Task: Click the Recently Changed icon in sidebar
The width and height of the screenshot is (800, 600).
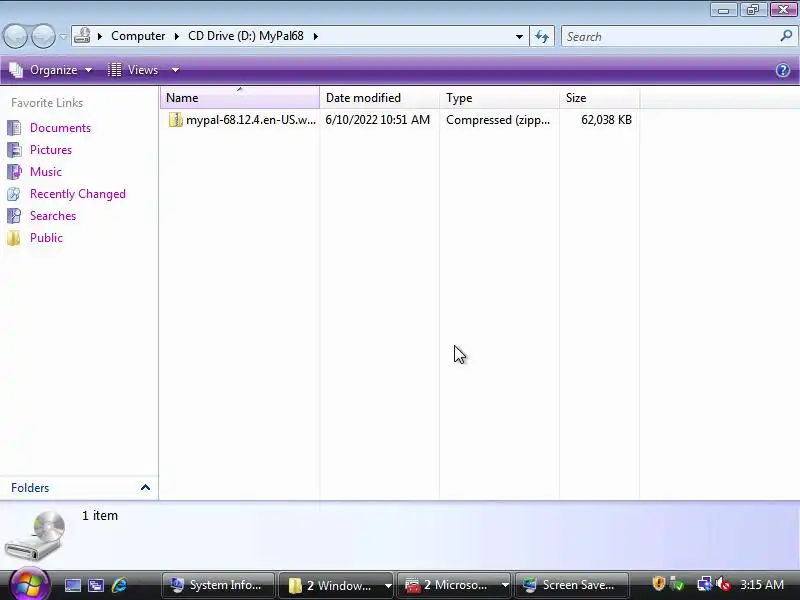Action: 14,194
